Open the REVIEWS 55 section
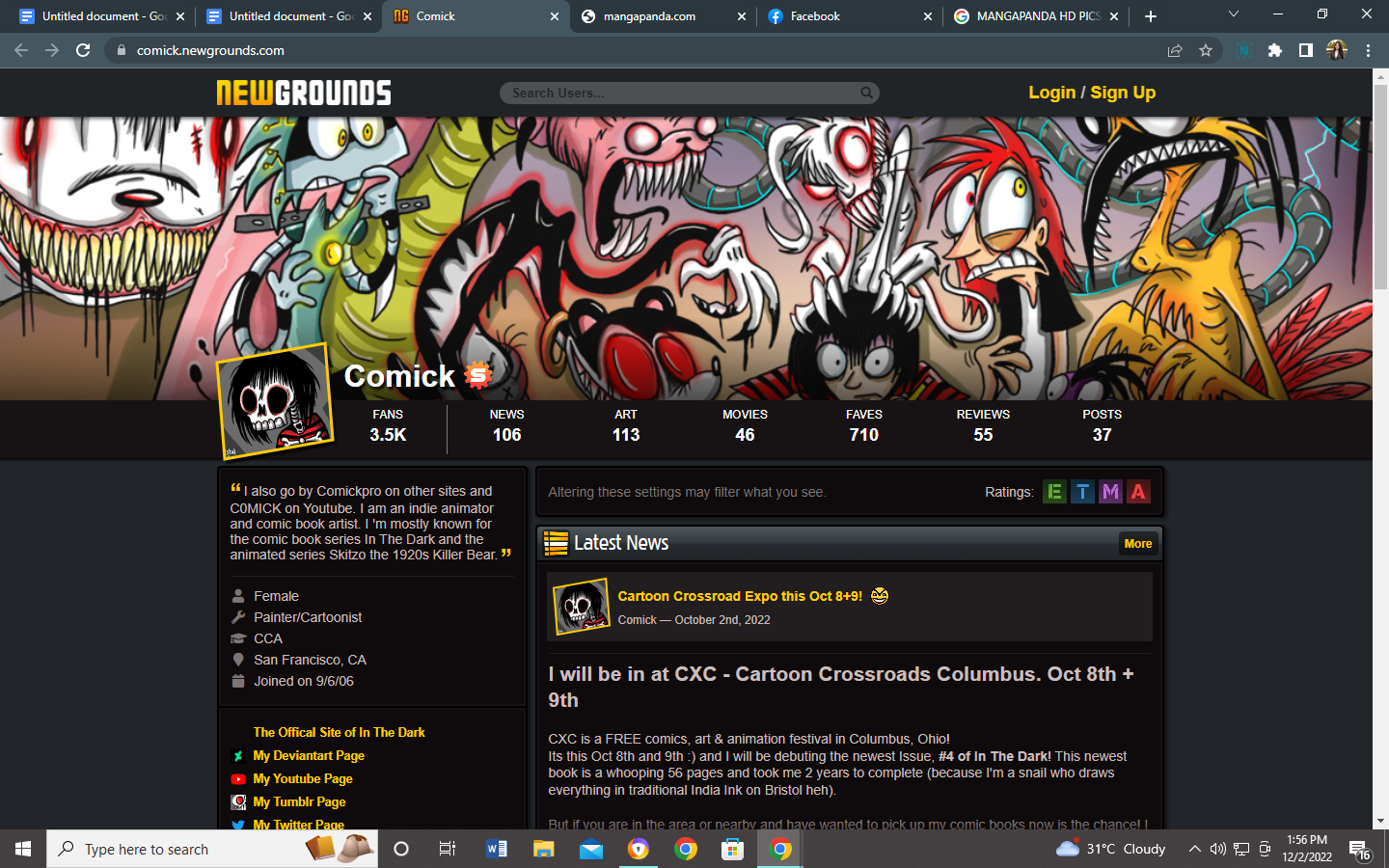1389x868 pixels. (983, 425)
